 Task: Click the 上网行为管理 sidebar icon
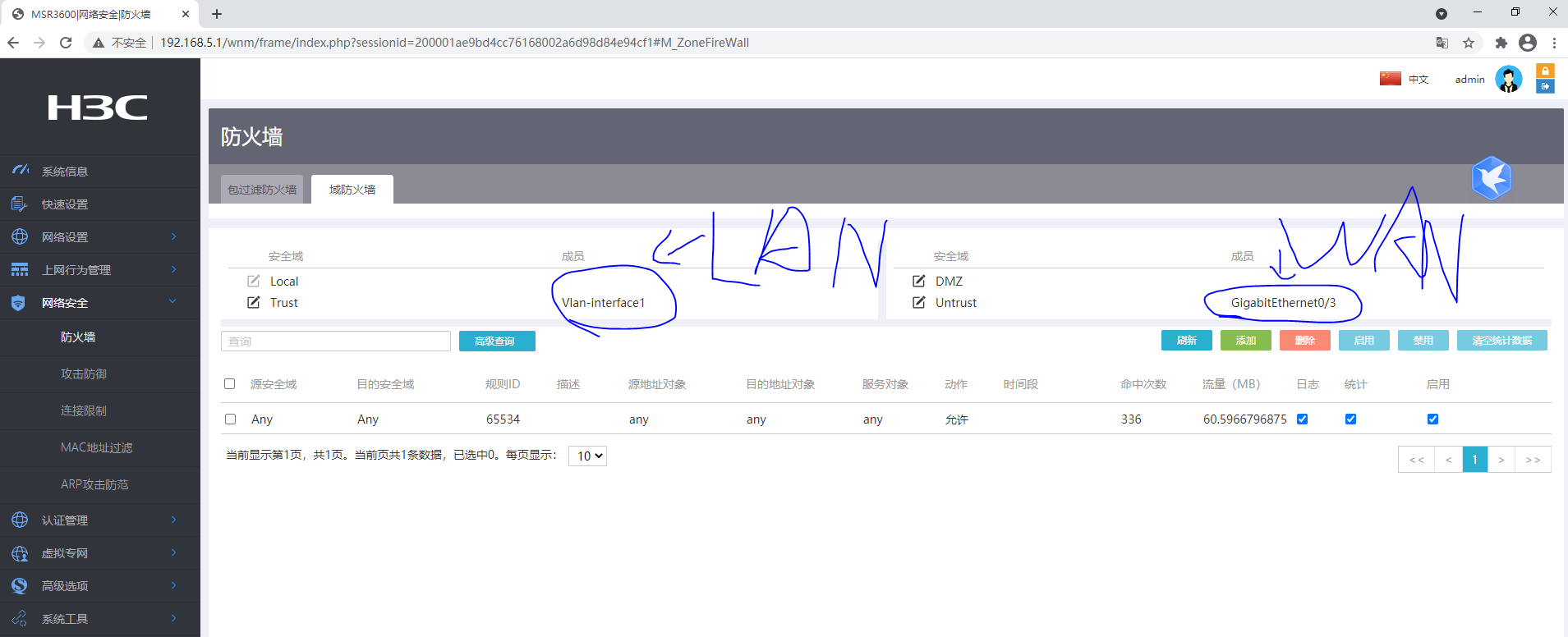[x=20, y=269]
